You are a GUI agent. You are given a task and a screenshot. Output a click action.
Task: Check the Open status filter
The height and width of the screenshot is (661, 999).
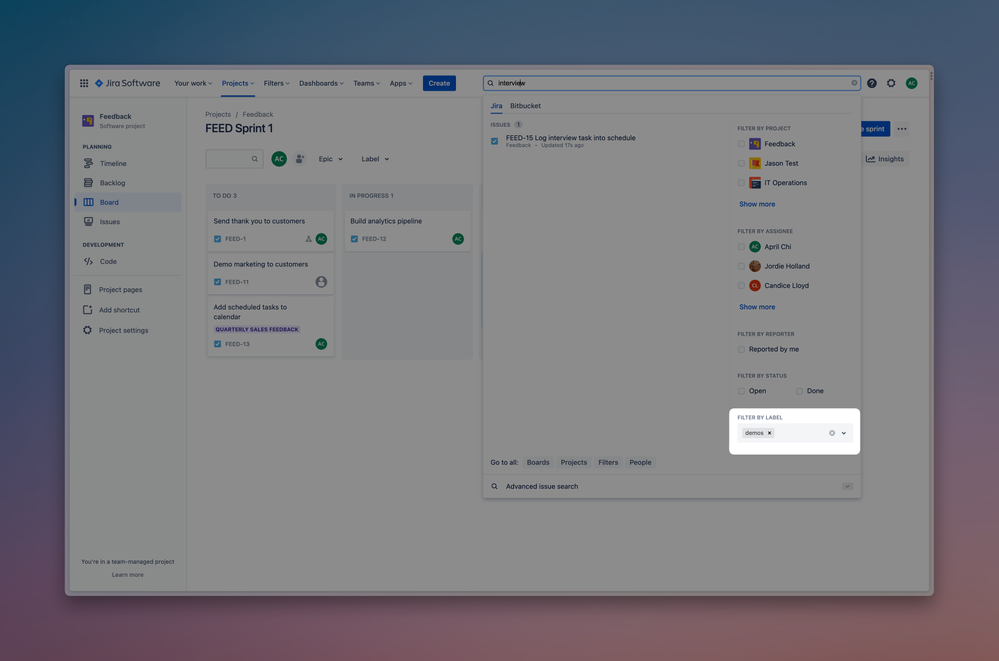741,391
